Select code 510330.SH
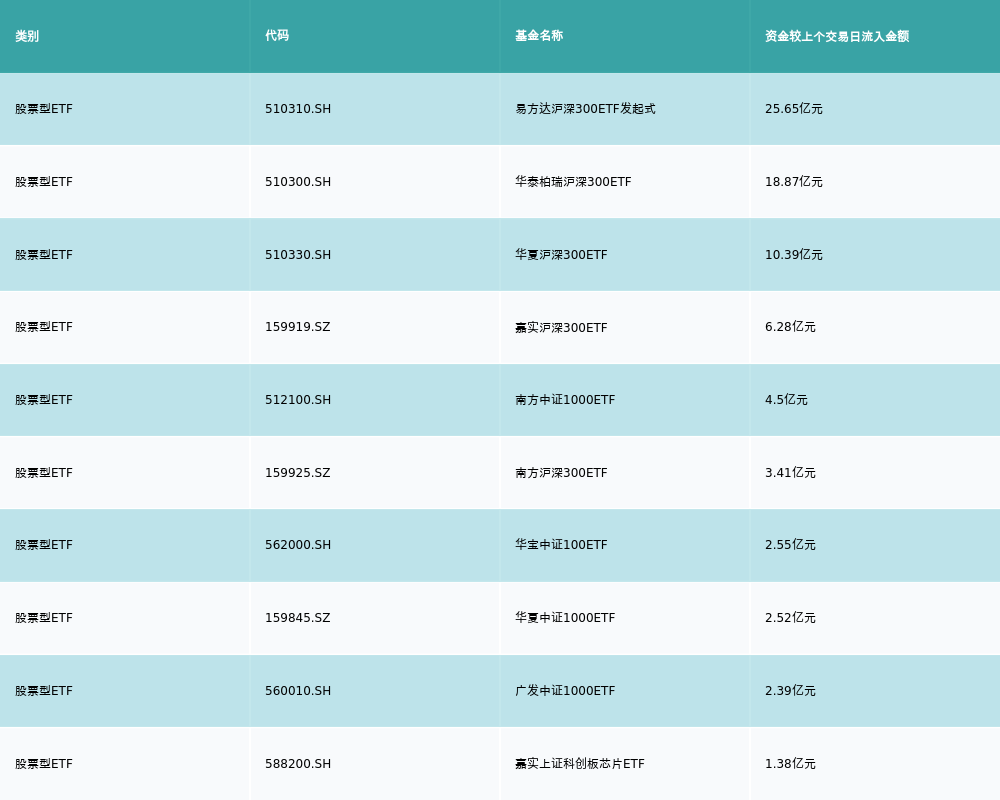This screenshot has width=1000, height=800. (298, 255)
